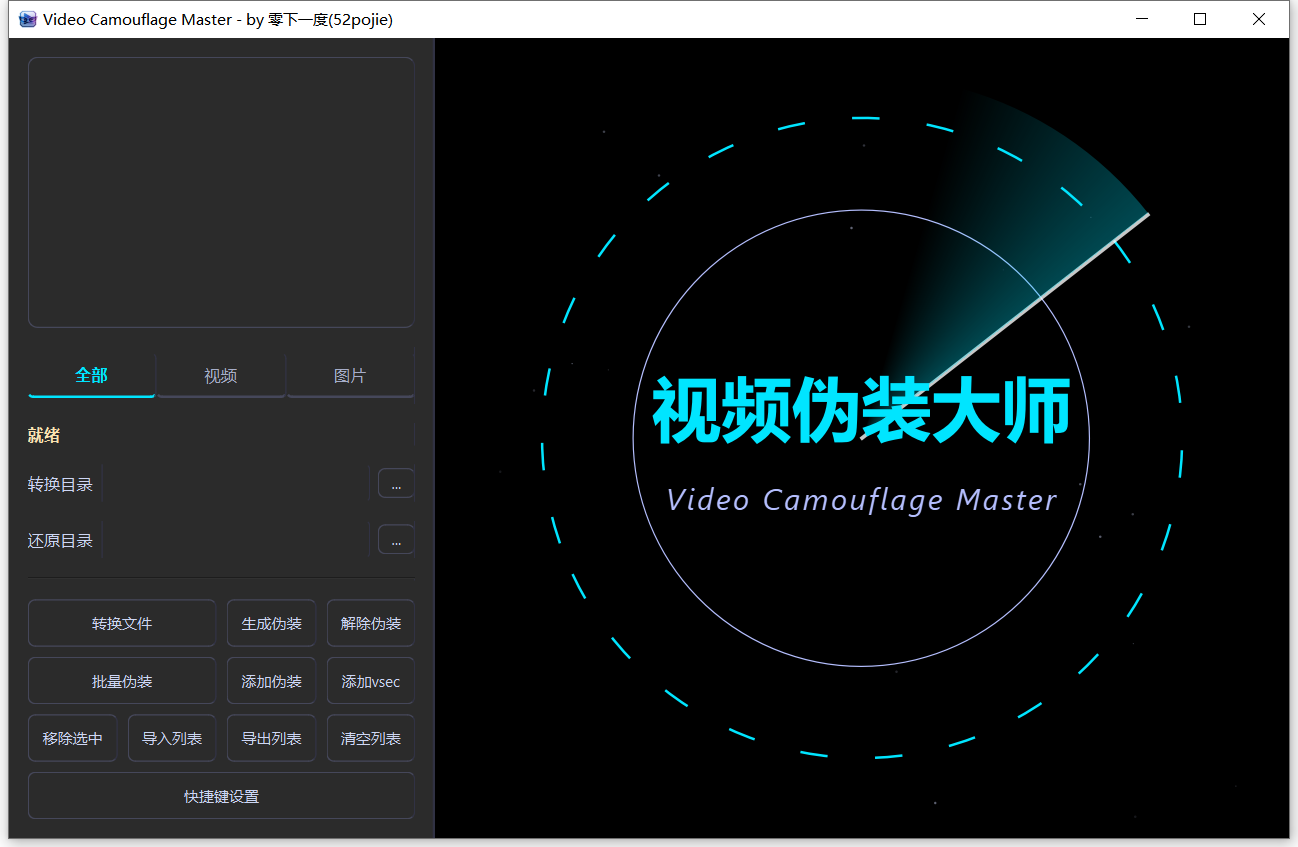1298x847 pixels.
Task: Focus the 还原目录 path input field
Action: 236,540
